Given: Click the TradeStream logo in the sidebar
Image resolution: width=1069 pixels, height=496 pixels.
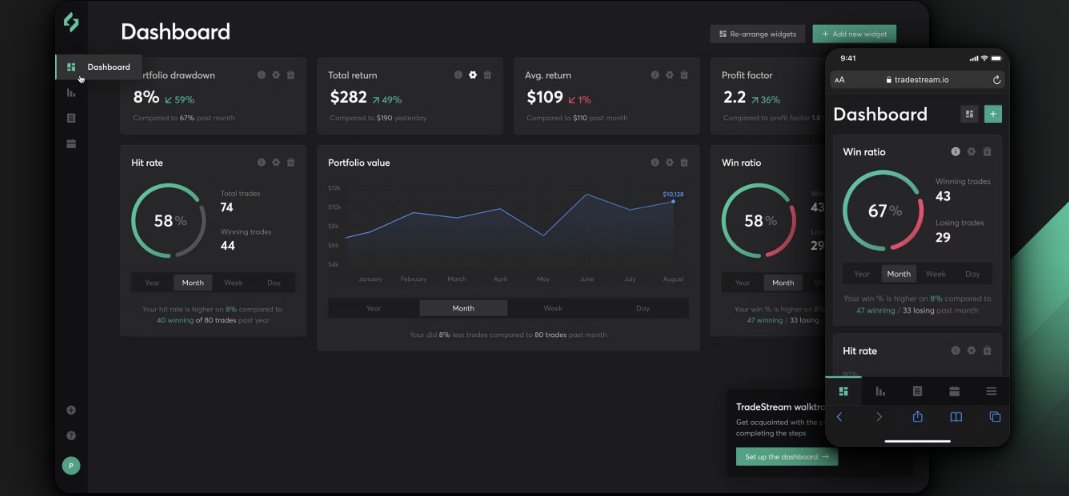Looking at the screenshot, I should tap(71, 22).
